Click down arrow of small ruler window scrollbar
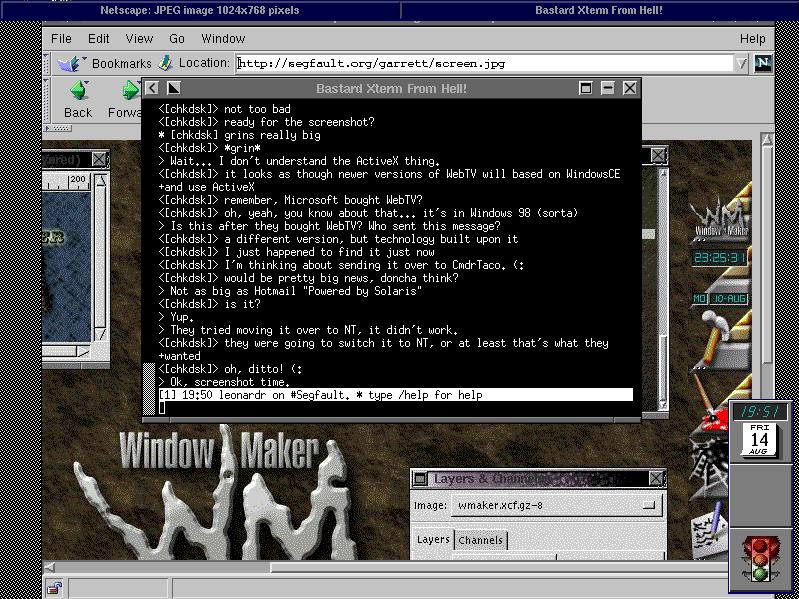 101,334
